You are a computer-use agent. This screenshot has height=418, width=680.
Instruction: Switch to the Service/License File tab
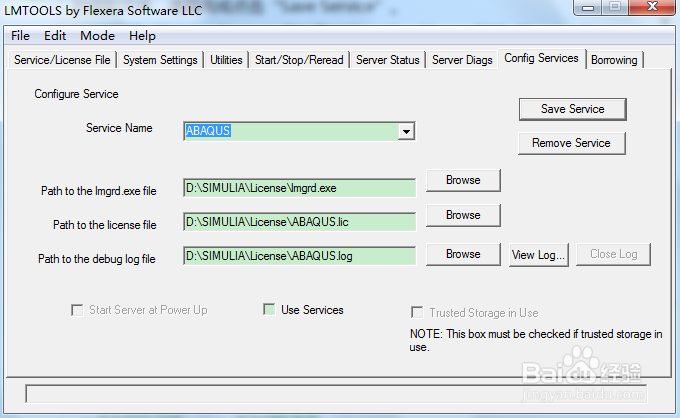62,60
